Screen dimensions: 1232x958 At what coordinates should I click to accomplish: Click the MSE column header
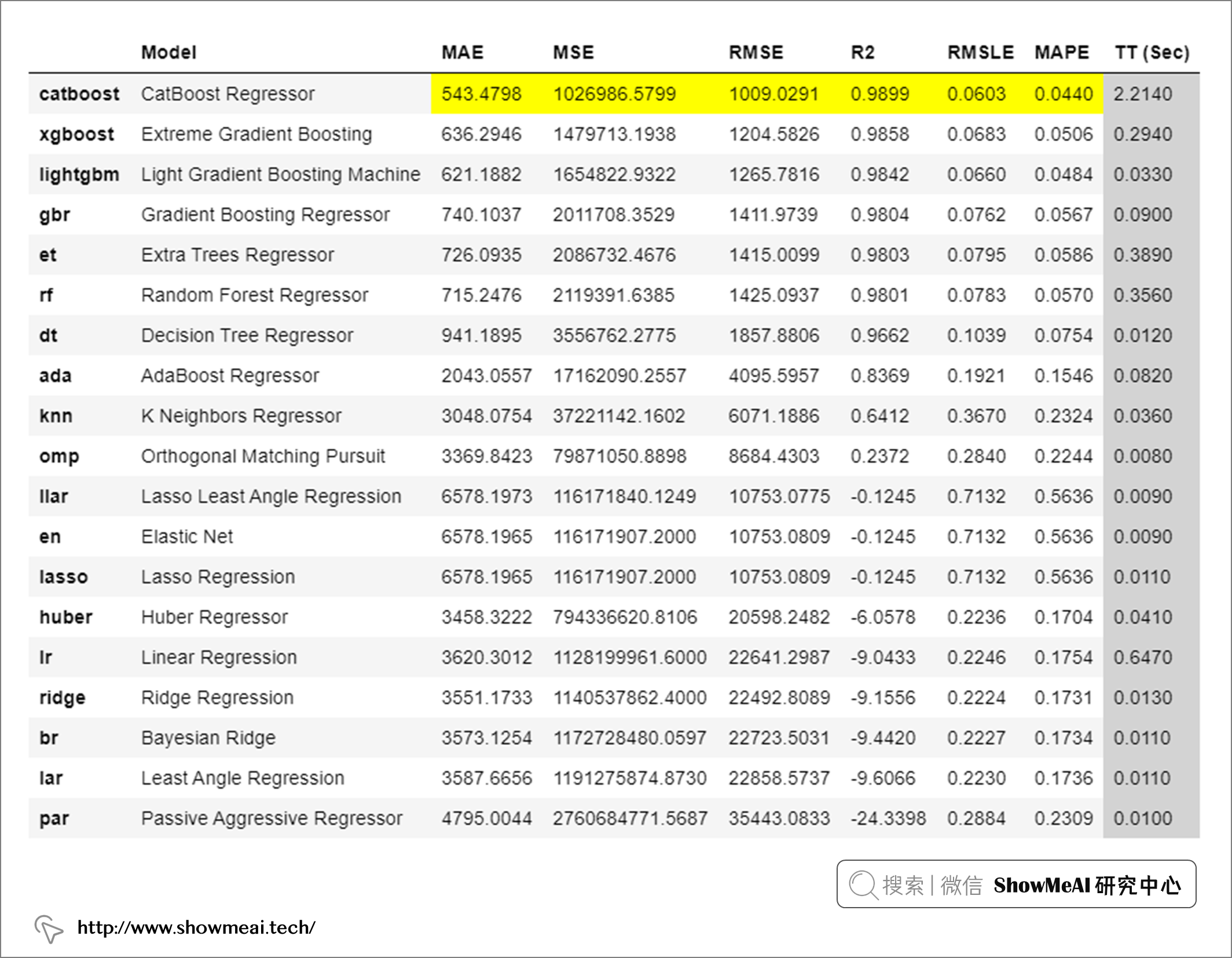[x=573, y=53]
